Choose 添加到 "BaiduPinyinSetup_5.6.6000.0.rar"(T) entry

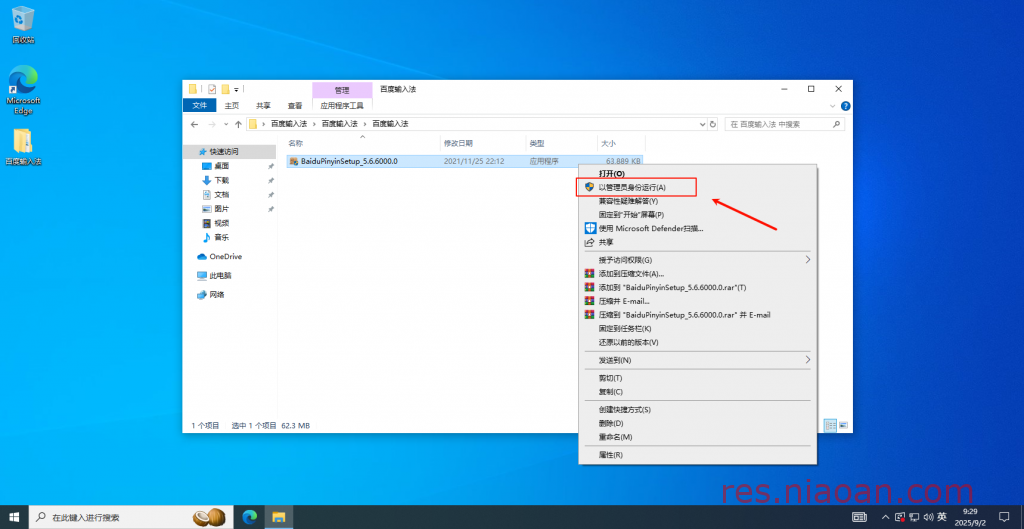tap(697, 287)
